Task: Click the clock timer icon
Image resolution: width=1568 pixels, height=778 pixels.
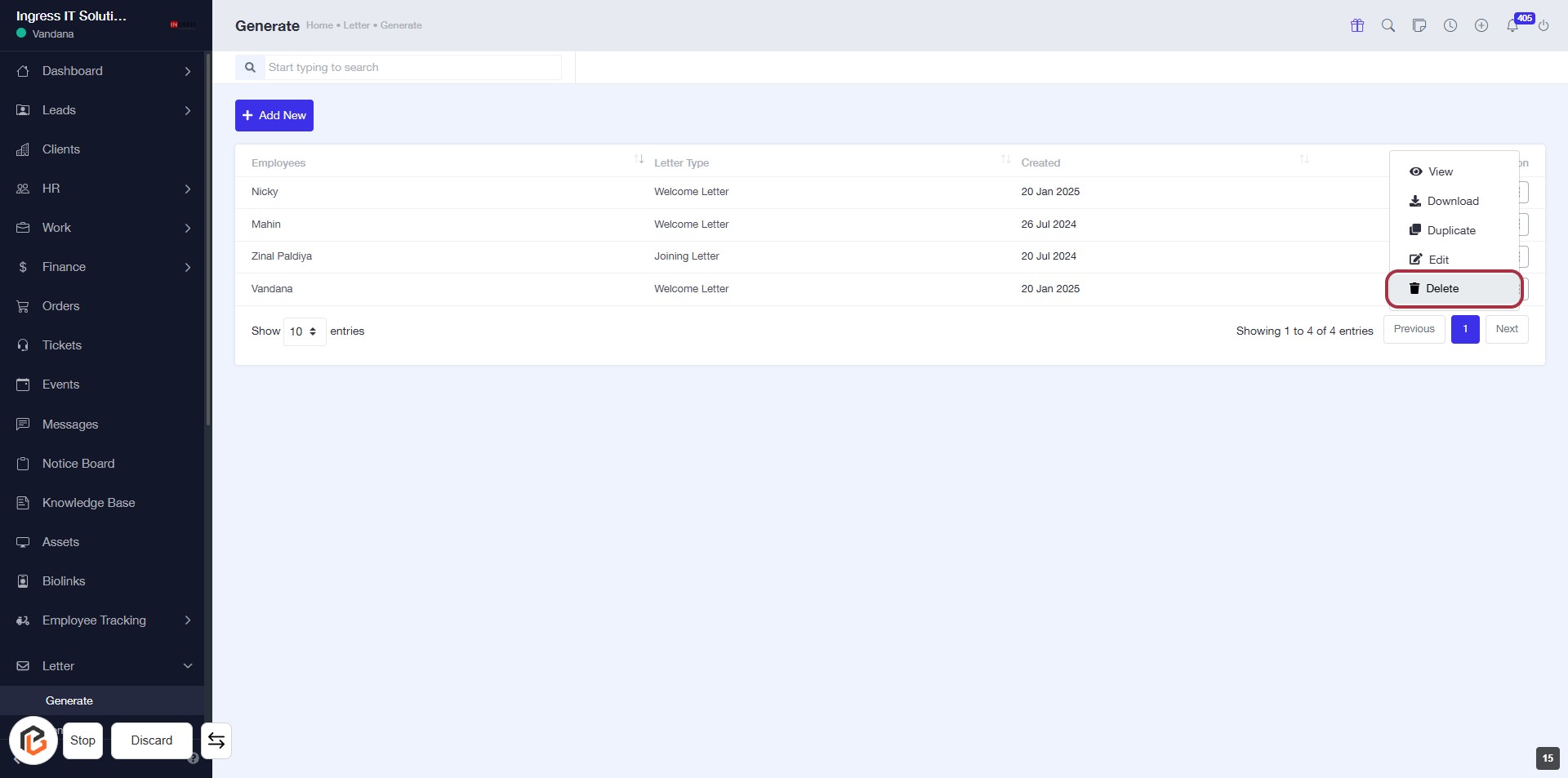Action: tap(1450, 25)
